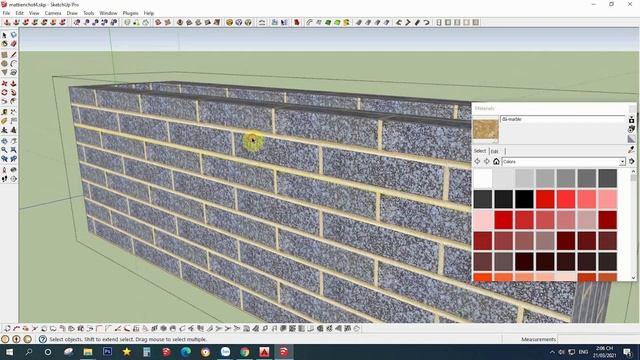
Task: Open the Colors library dropdown
Action: (622, 162)
